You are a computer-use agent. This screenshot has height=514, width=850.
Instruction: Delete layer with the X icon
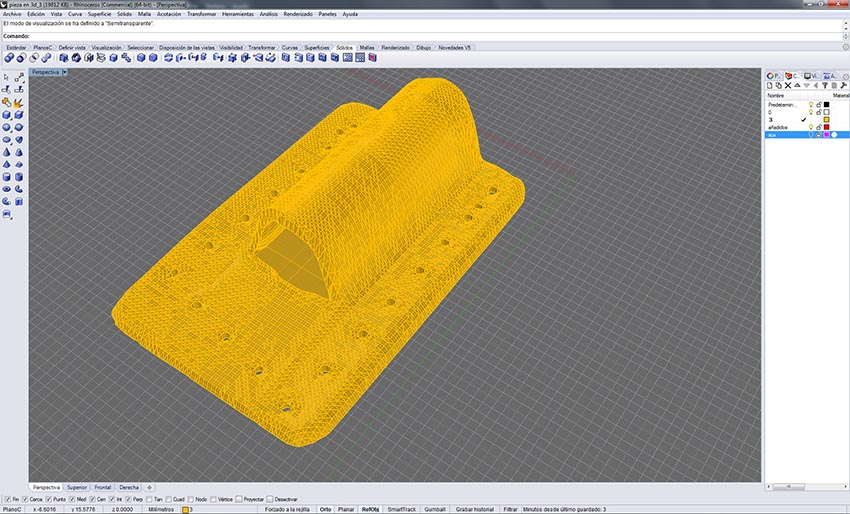point(788,86)
